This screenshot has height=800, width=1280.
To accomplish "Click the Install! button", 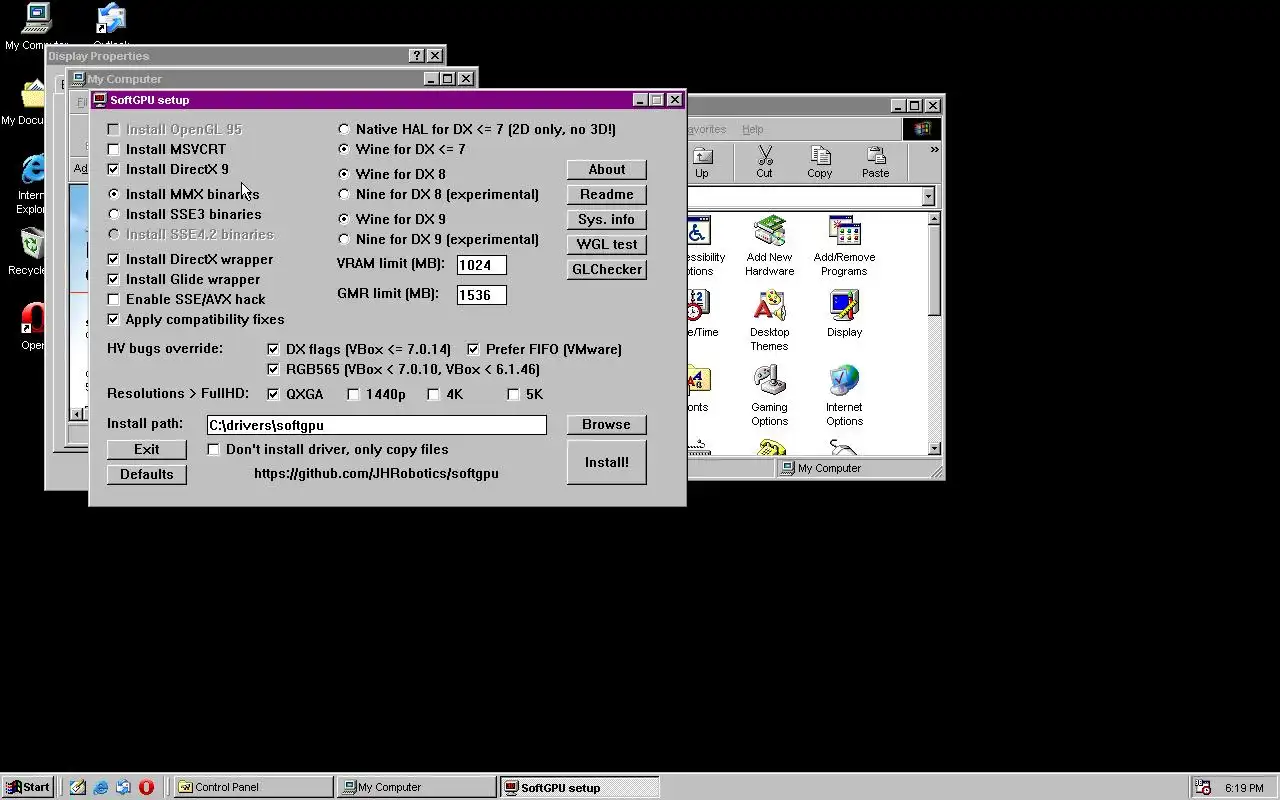I will pyautogui.click(x=607, y=462).
